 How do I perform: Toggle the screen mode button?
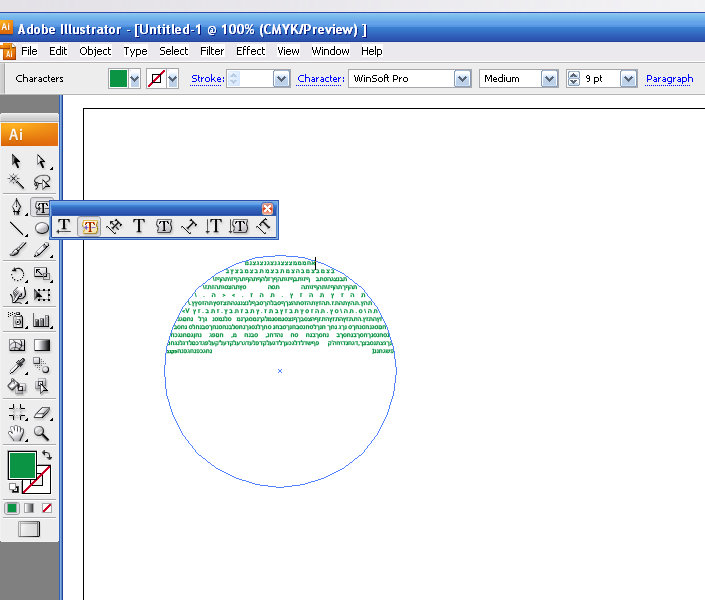click(29, 529)
